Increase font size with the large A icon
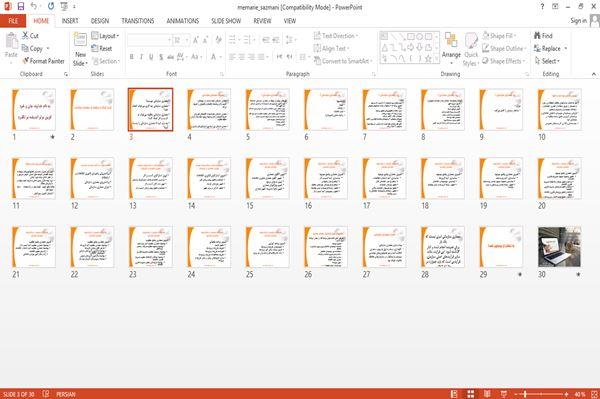Image resolution: width=600 pixels, height=399 pixels. point(196,40)
